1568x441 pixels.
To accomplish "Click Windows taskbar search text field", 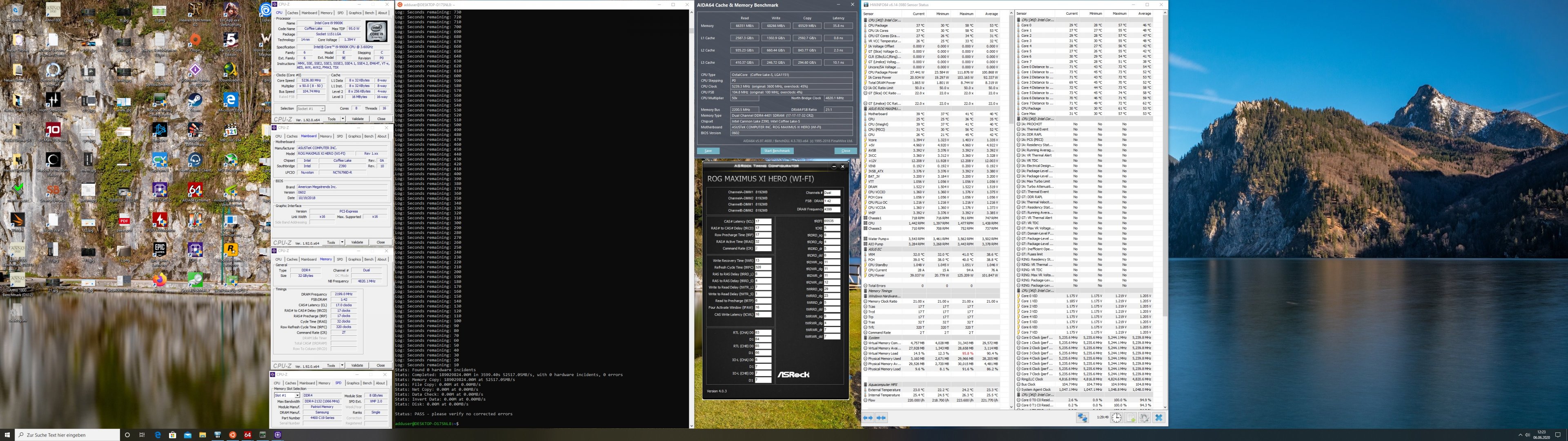I will coord(67,435).
